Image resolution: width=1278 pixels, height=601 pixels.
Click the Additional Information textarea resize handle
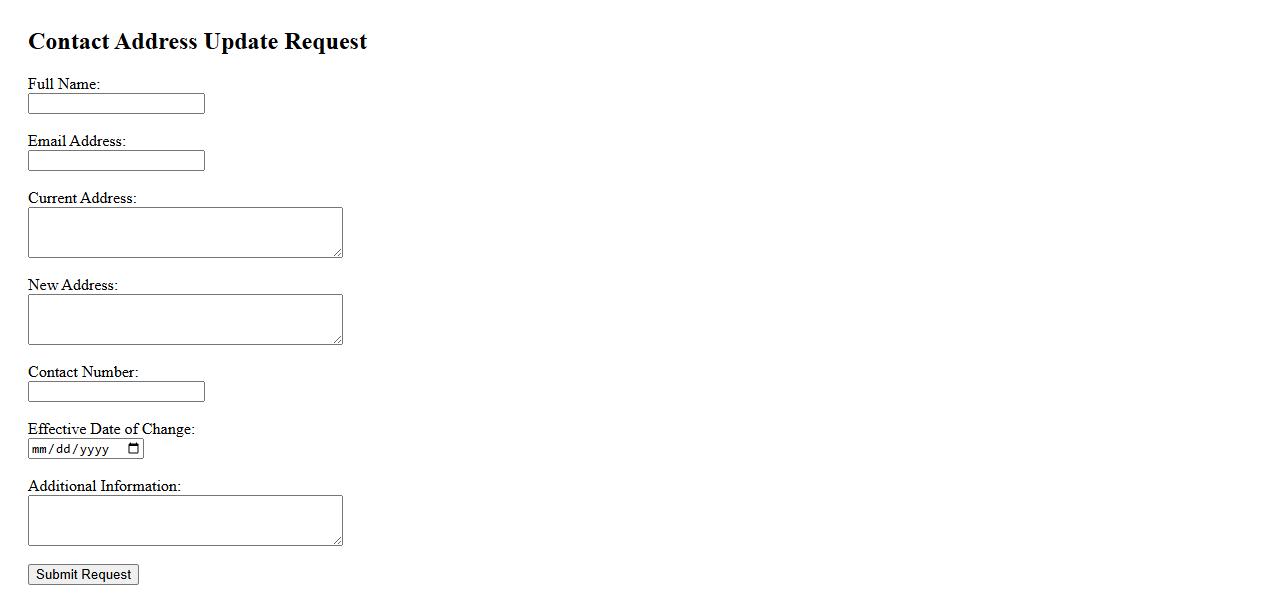tap(338, 541)
